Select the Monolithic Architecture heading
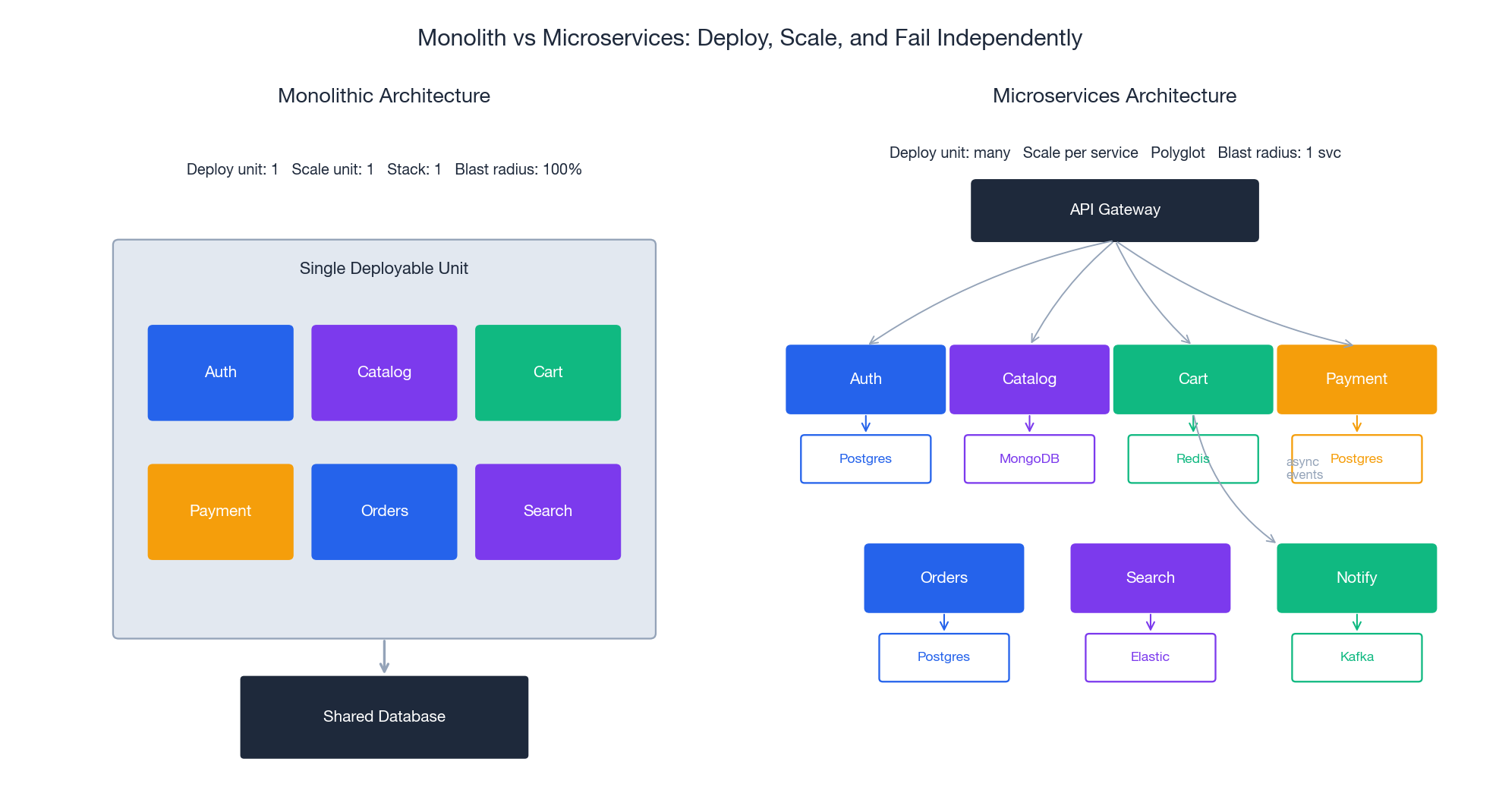This screenshot has width=1499, height=812. click(384, 96)
